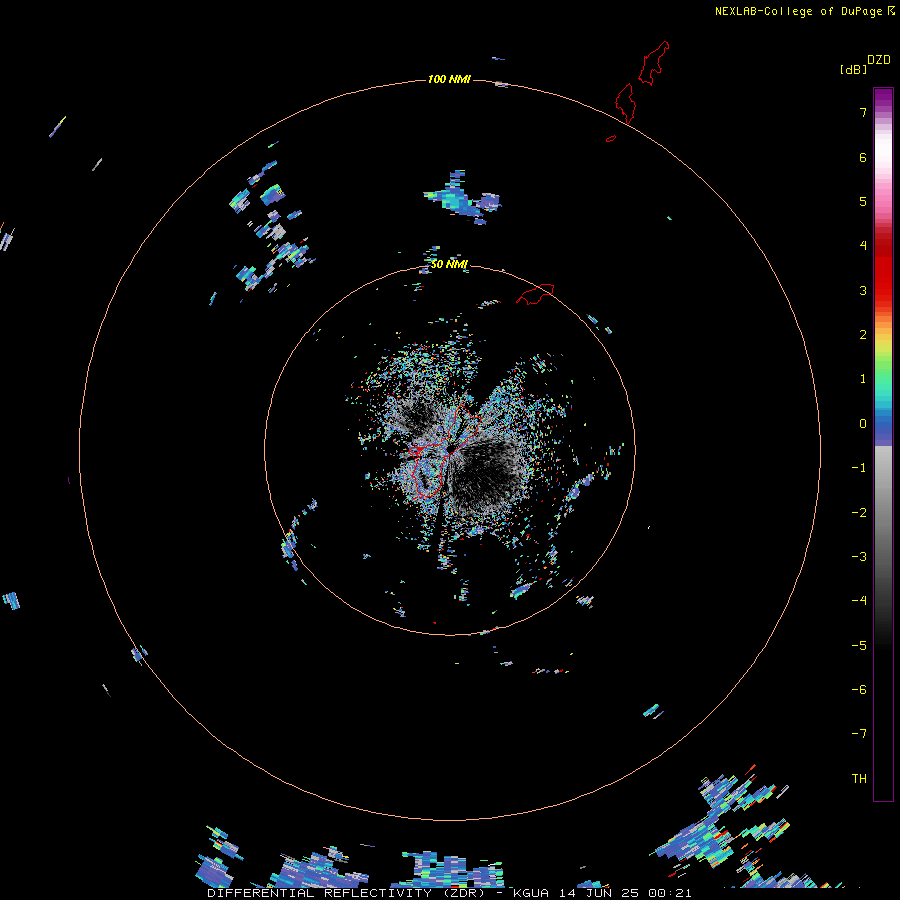Click the scale value "2" on the legend
900x900 pixels.
pos(863,335)
